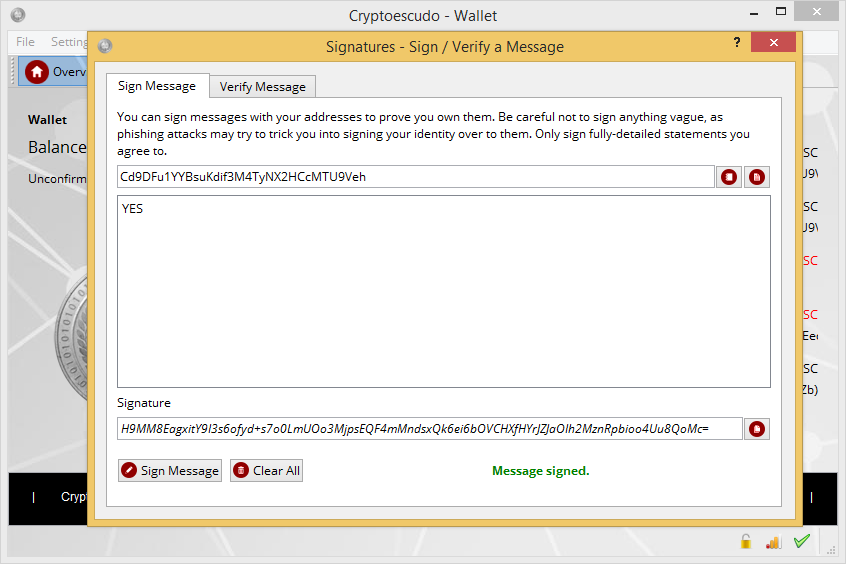
Task: Copy signature using icon beside signature field
Action: click(757, 429)
